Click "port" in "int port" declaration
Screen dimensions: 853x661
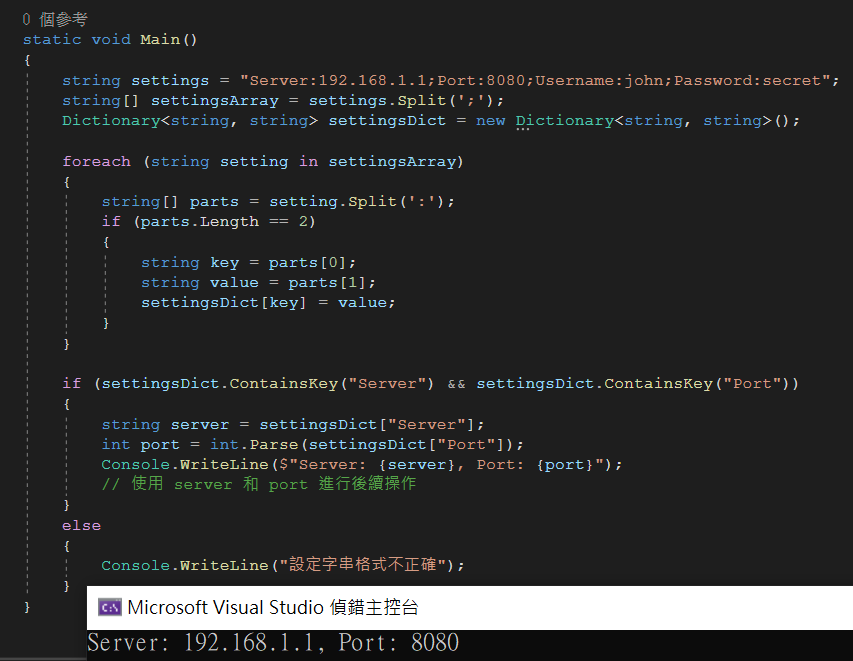click(160, 445)
